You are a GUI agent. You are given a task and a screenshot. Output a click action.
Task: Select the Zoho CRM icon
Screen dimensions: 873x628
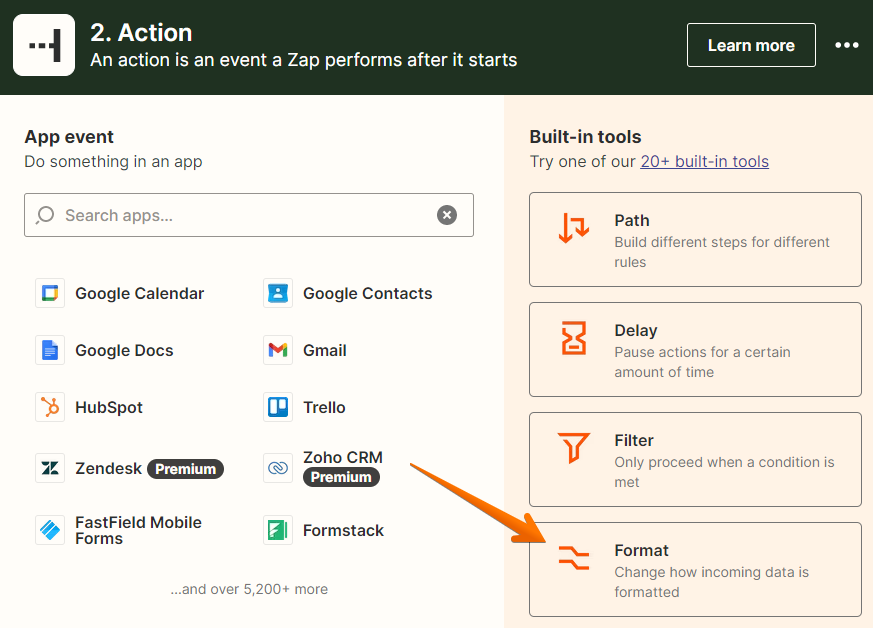point(278,467)
